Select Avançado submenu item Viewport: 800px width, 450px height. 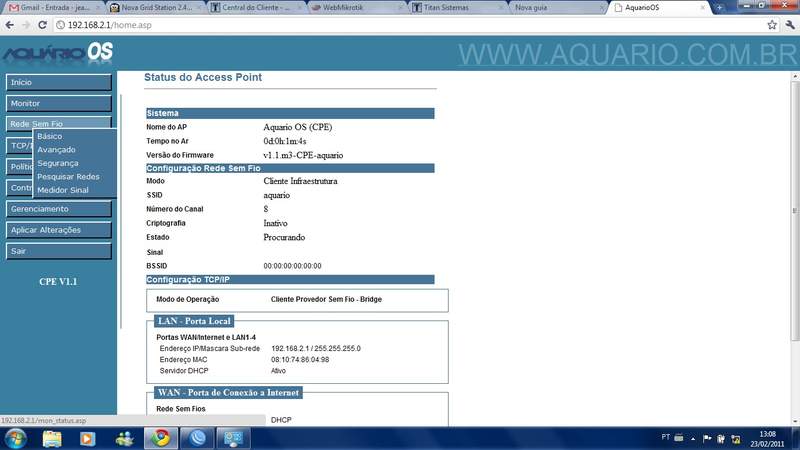click(x=56, y=149)
